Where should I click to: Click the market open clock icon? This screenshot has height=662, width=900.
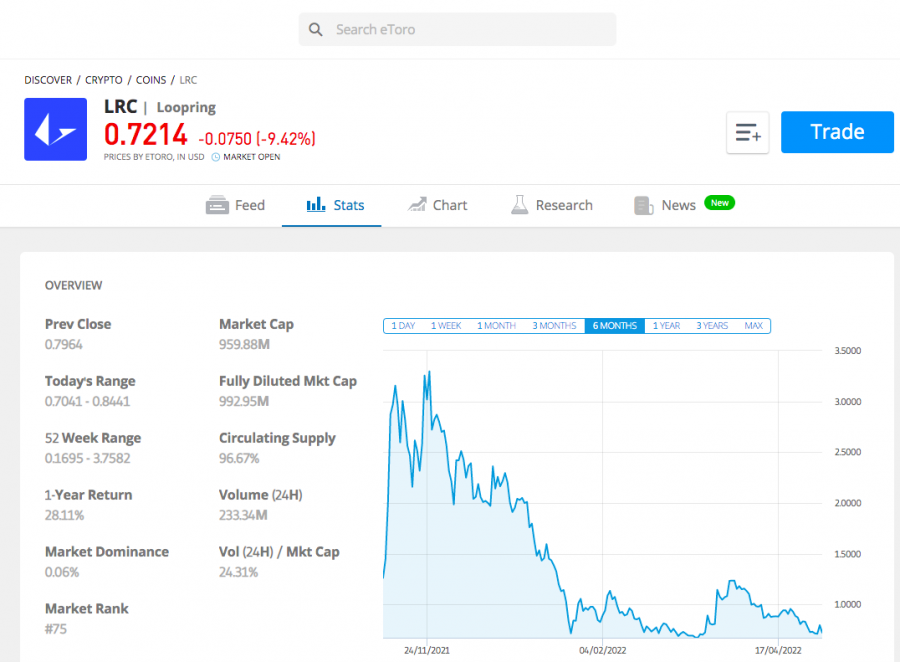click(216, 157)
